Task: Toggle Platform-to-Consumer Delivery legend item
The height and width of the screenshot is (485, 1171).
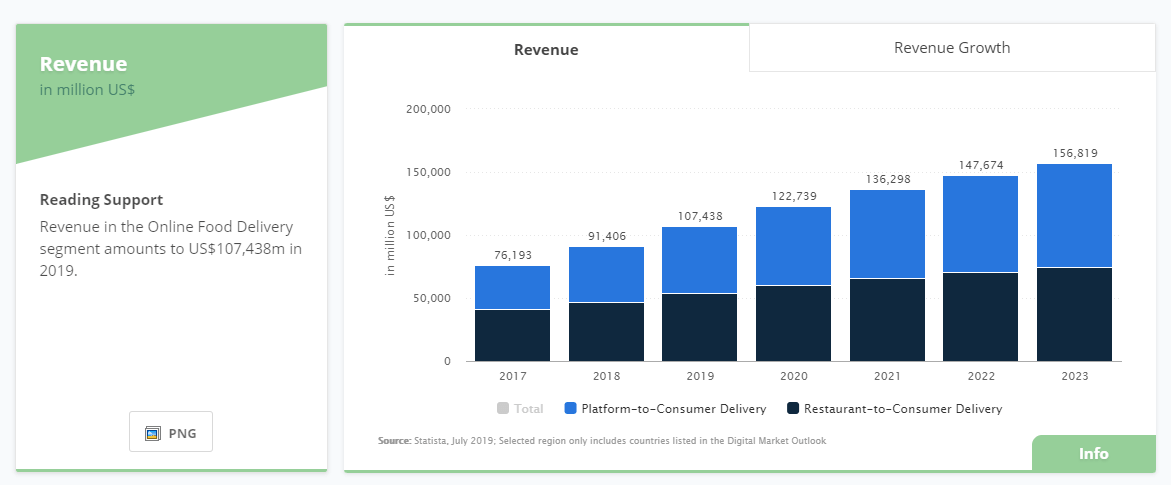Action: click(666, 409)
